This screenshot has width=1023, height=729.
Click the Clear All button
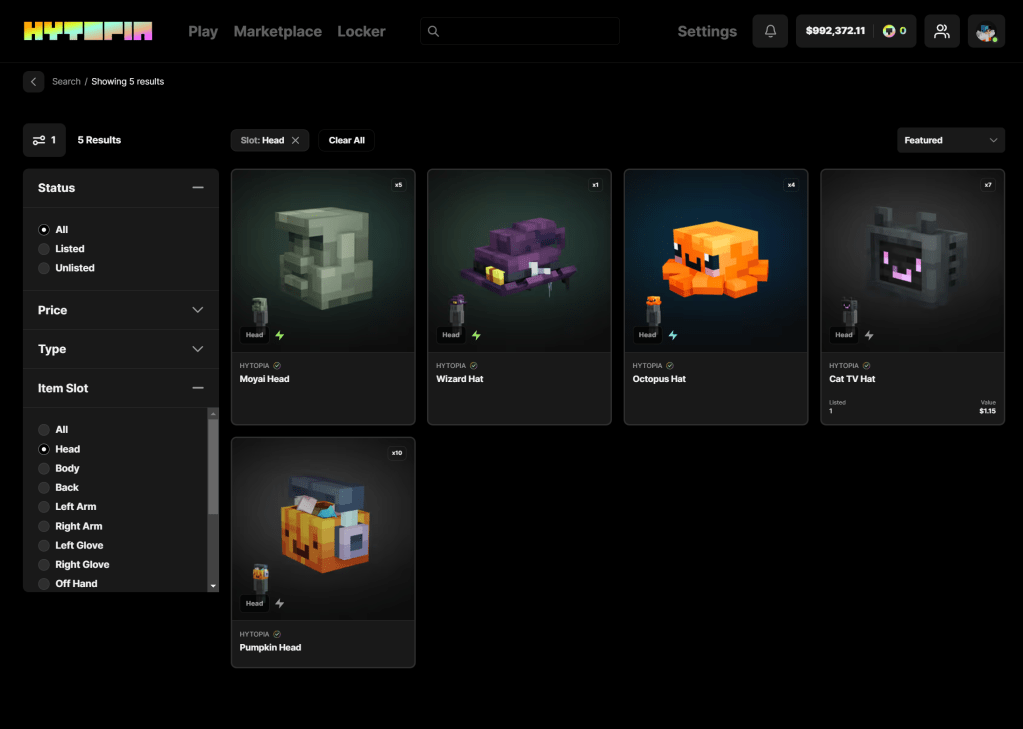pos(346,140)
